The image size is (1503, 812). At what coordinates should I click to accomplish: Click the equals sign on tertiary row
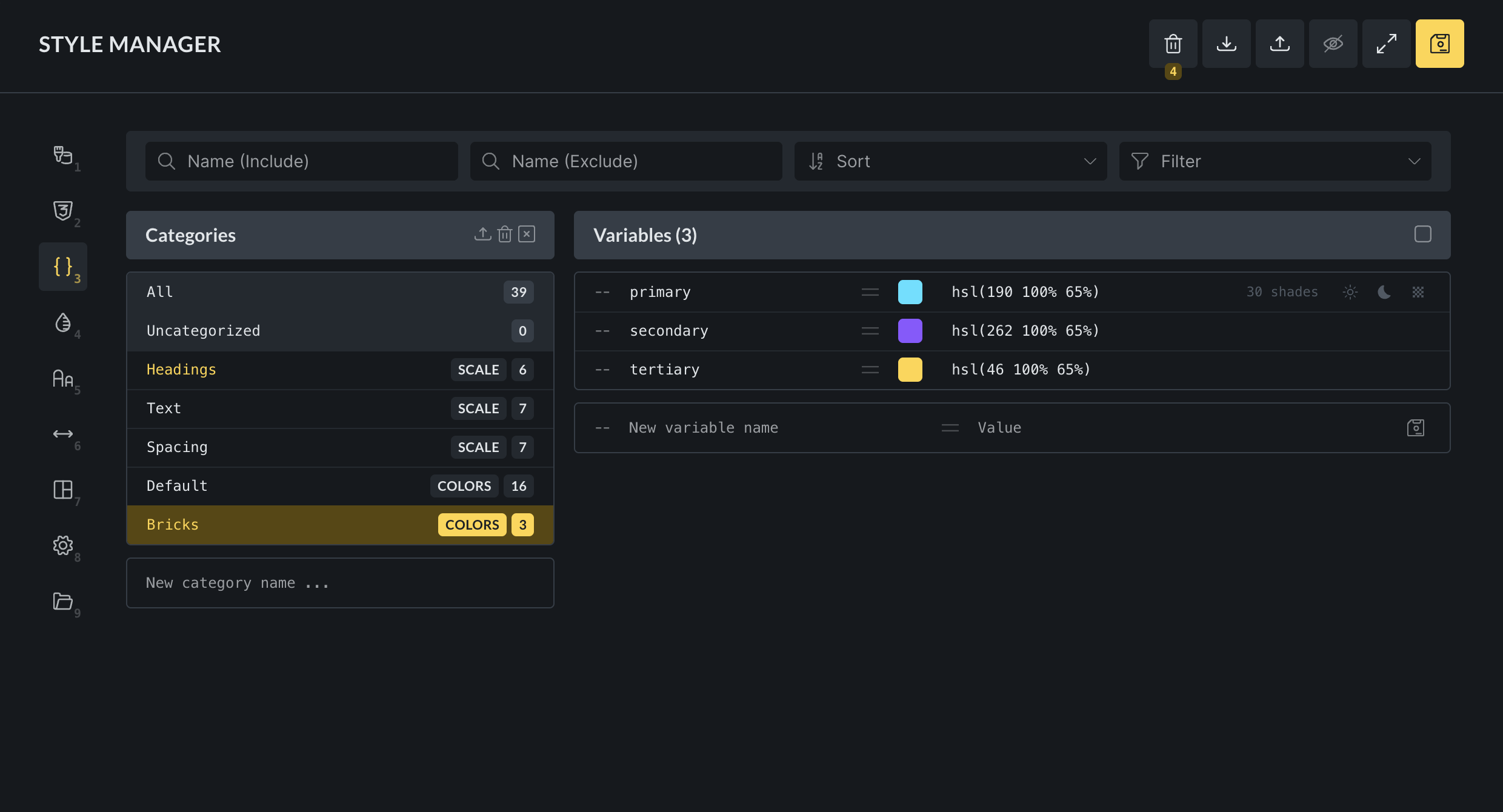[x=870, y=370]
